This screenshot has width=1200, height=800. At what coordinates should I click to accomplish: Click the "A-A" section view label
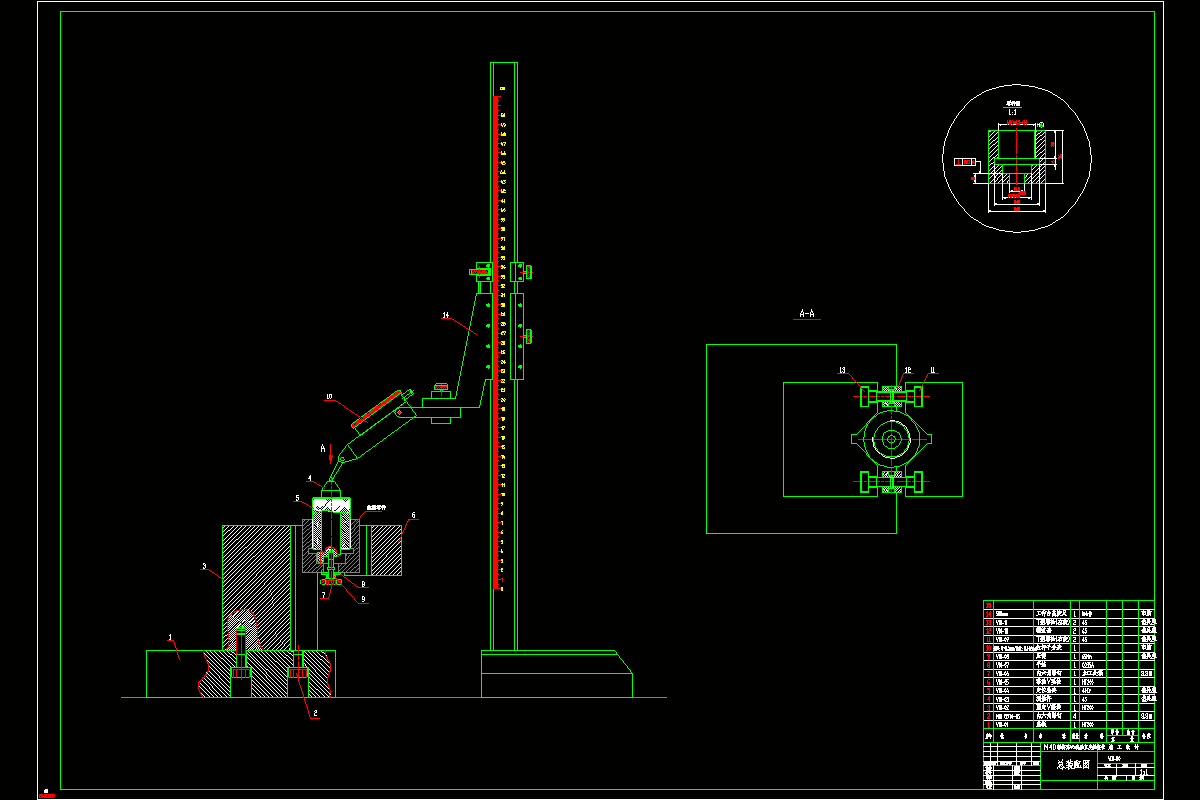pyautogui.click(x=808, y=313)
